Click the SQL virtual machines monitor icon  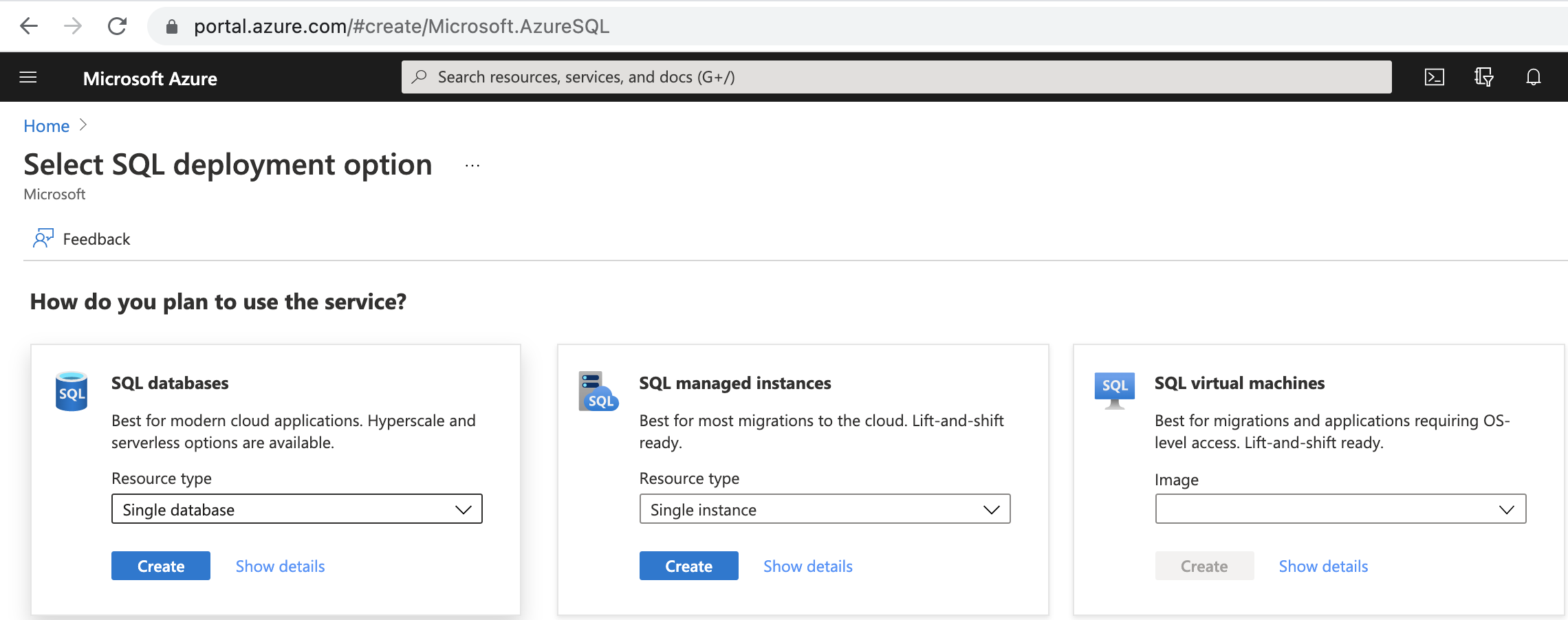[x=1114, y=390]
